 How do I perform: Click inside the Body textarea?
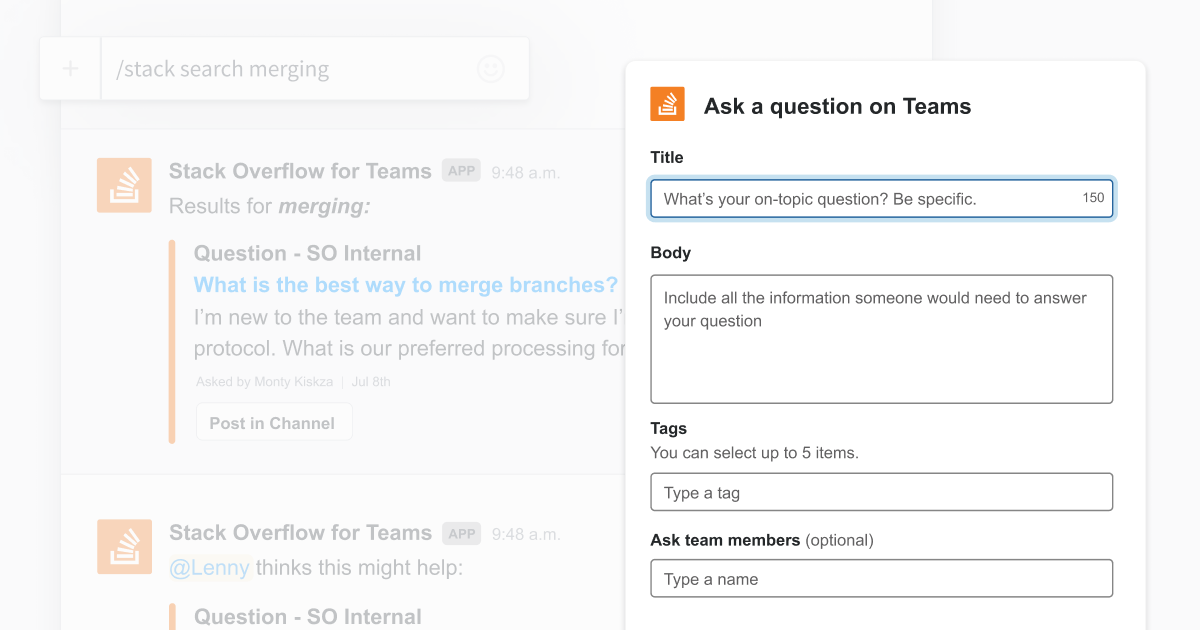pos(880,338)
